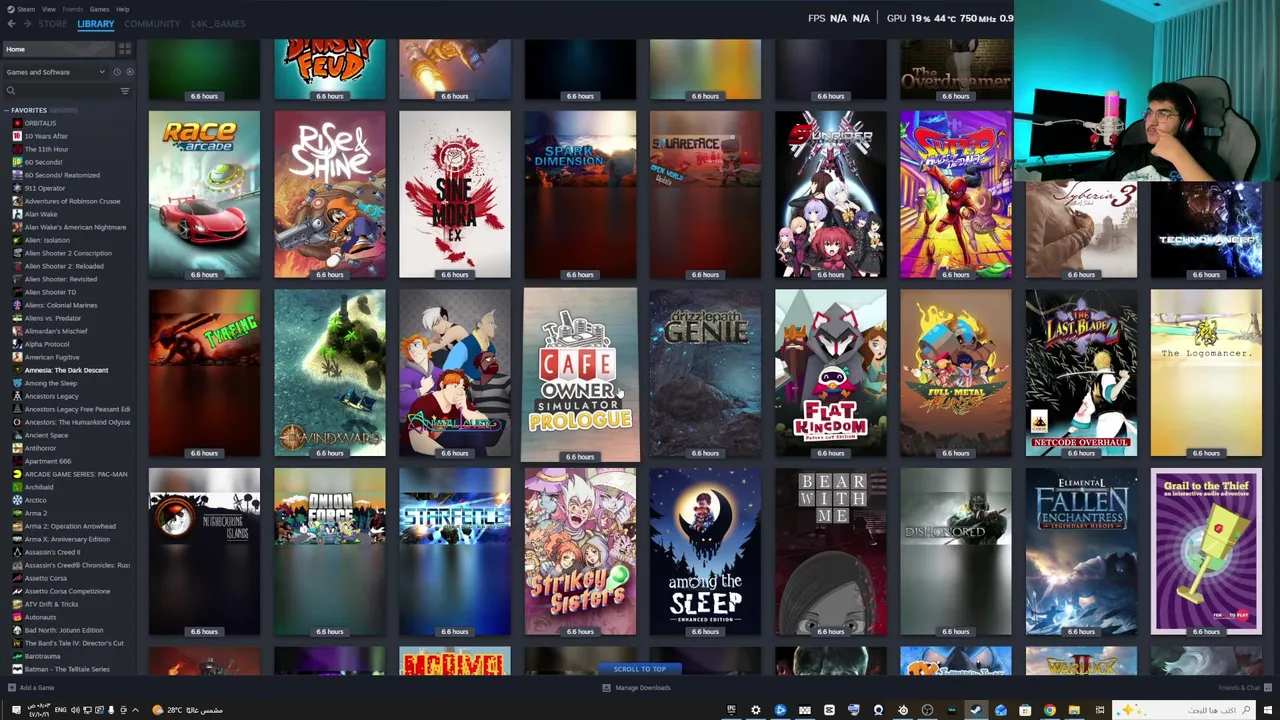Select Amnesia: The Dark Descent in sidebar
The width and height of the screenshot is (1280, 720).
tap(66, 370)
